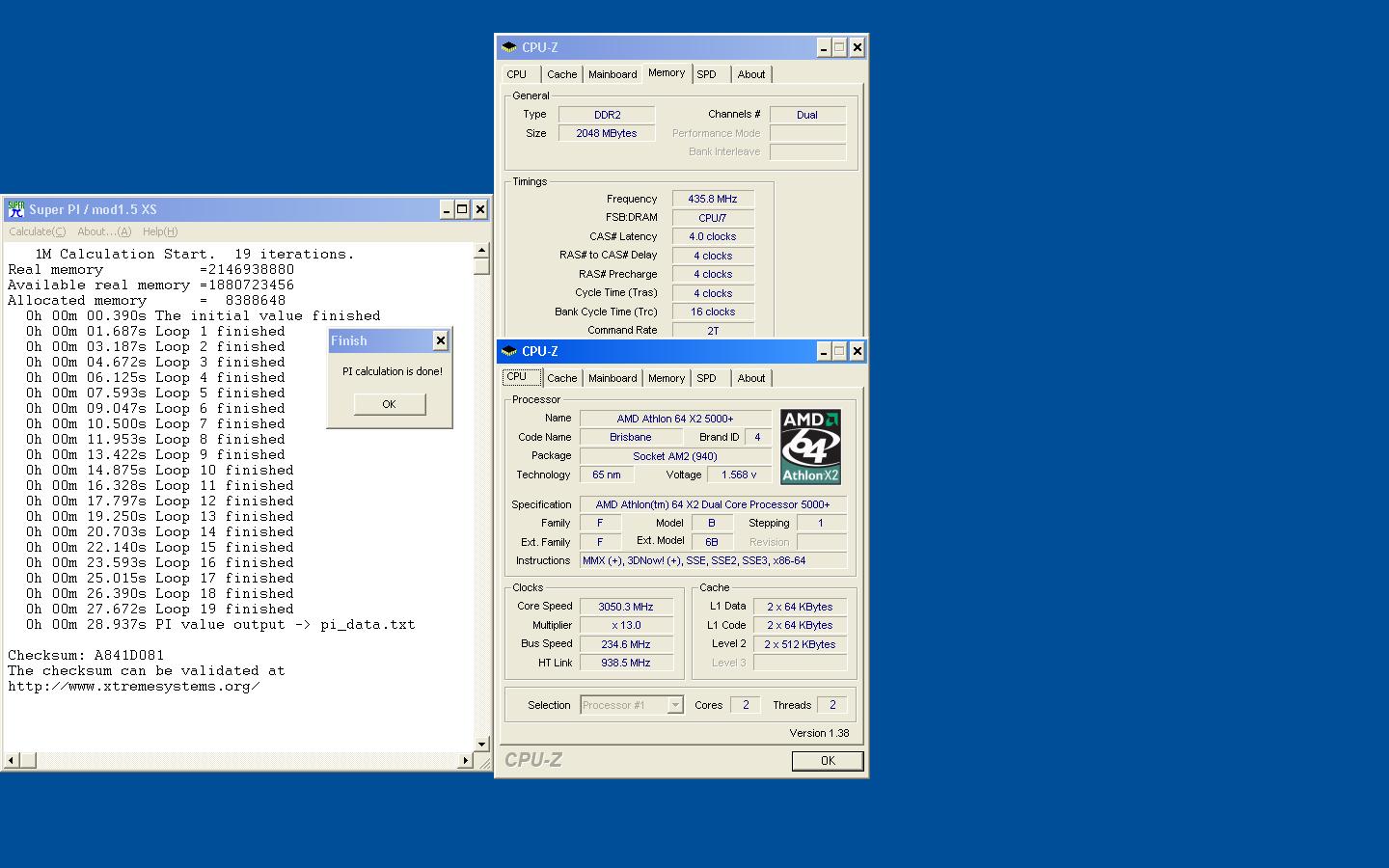This screenshot has width=1389, height=868.
Task: Click scroll left arrow in Super PI log
Action: (x=12, y=760)
